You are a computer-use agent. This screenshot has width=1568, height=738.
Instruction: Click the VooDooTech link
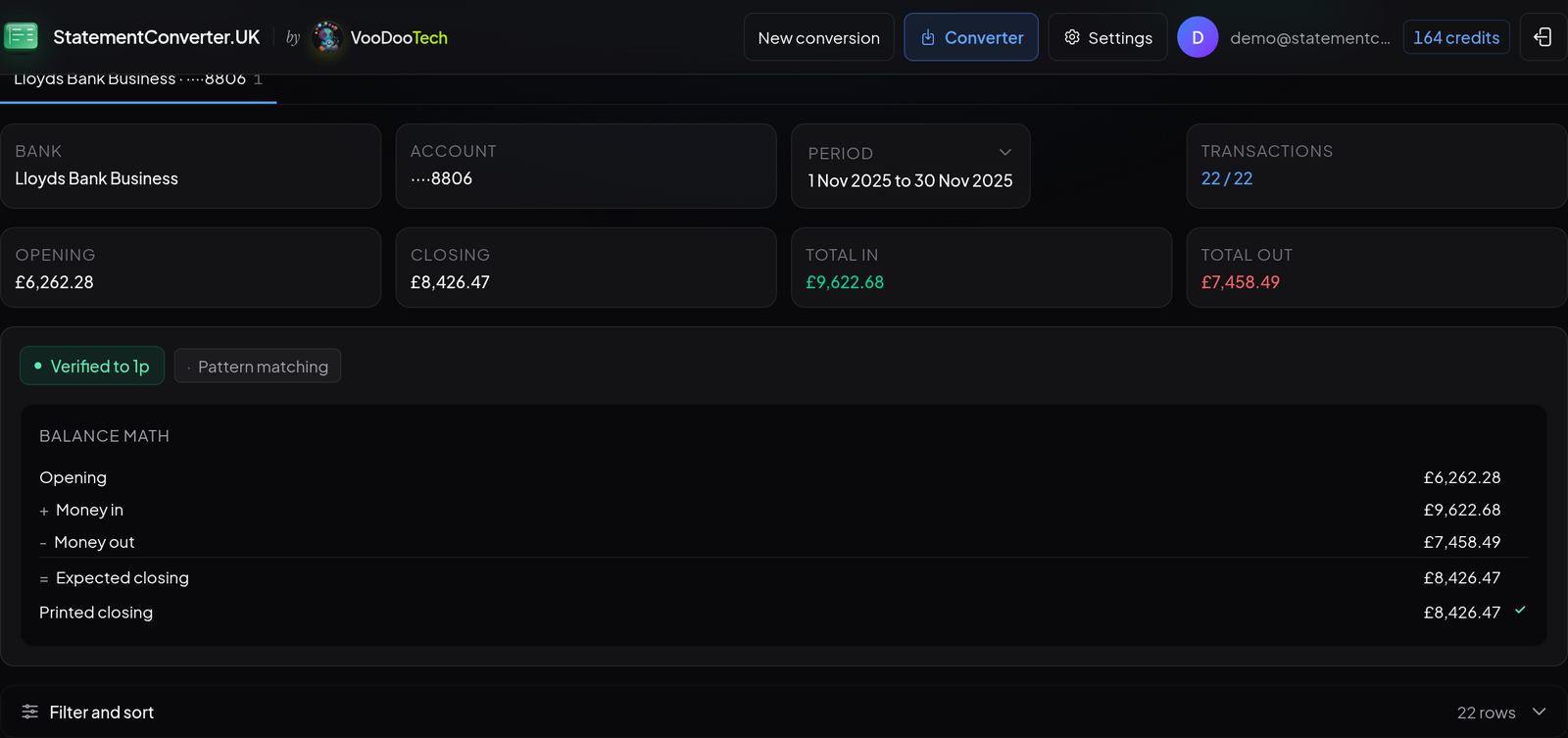coord(399,37)
